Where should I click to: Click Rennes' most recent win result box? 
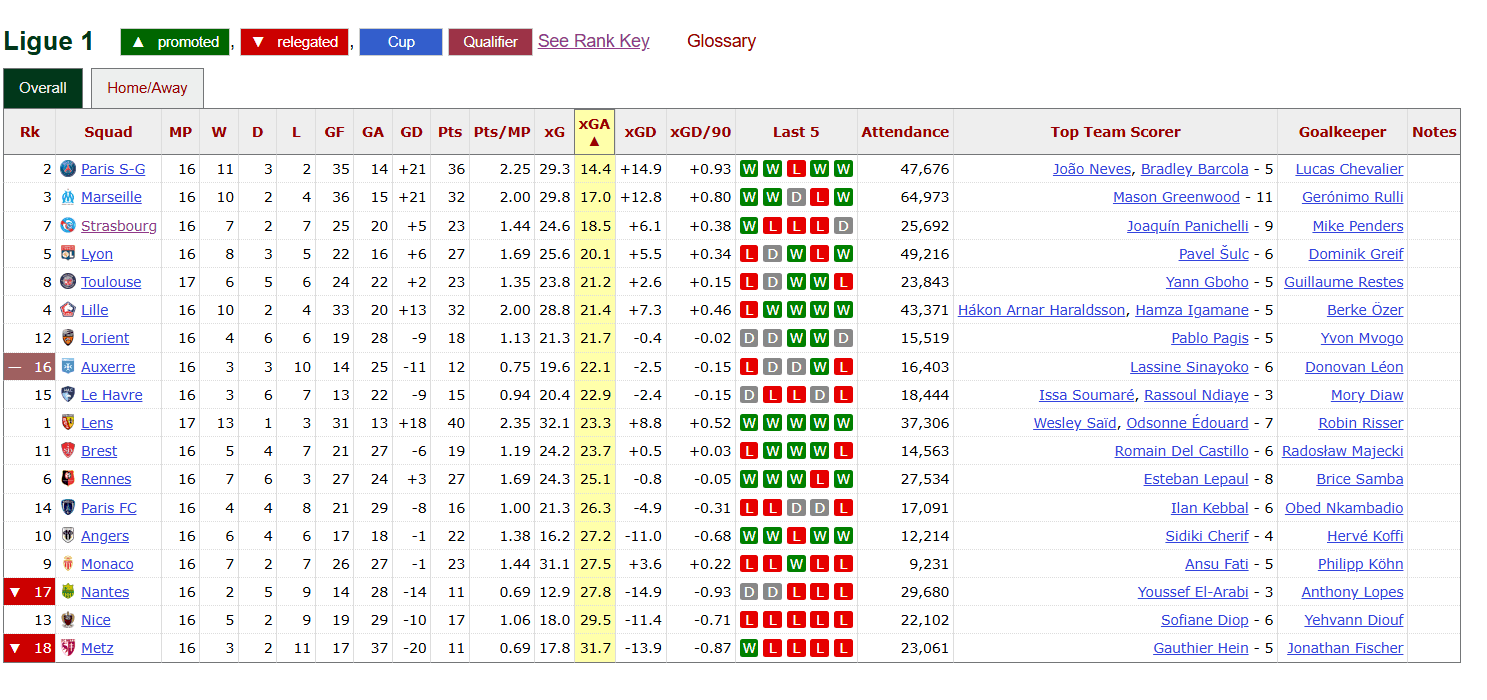point(843,479)
